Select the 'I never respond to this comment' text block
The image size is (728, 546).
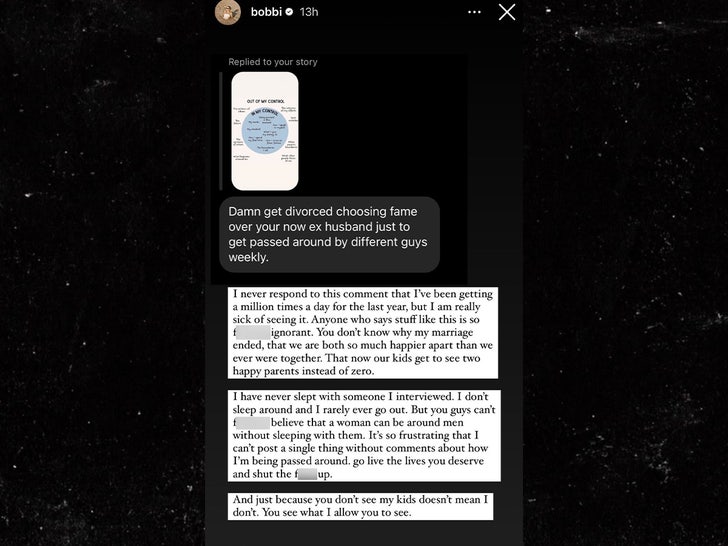coord(363,332)
